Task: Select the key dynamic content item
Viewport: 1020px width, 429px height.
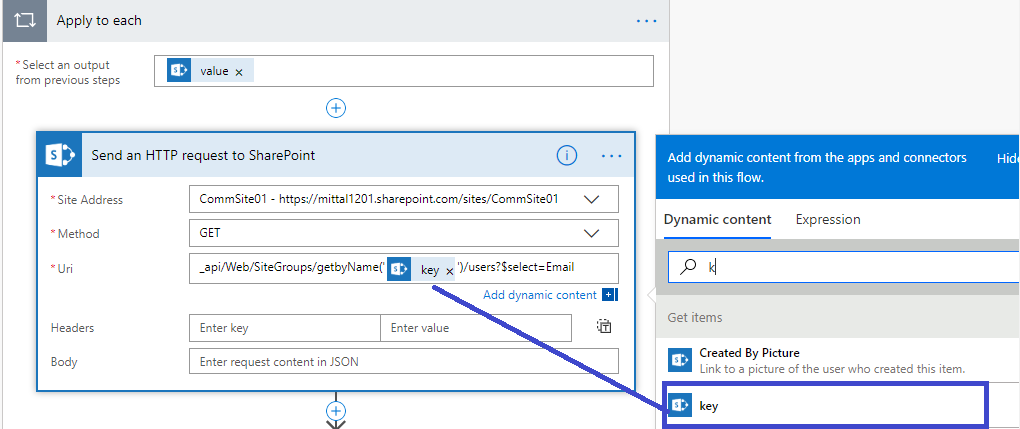Action: pos(826,405)
